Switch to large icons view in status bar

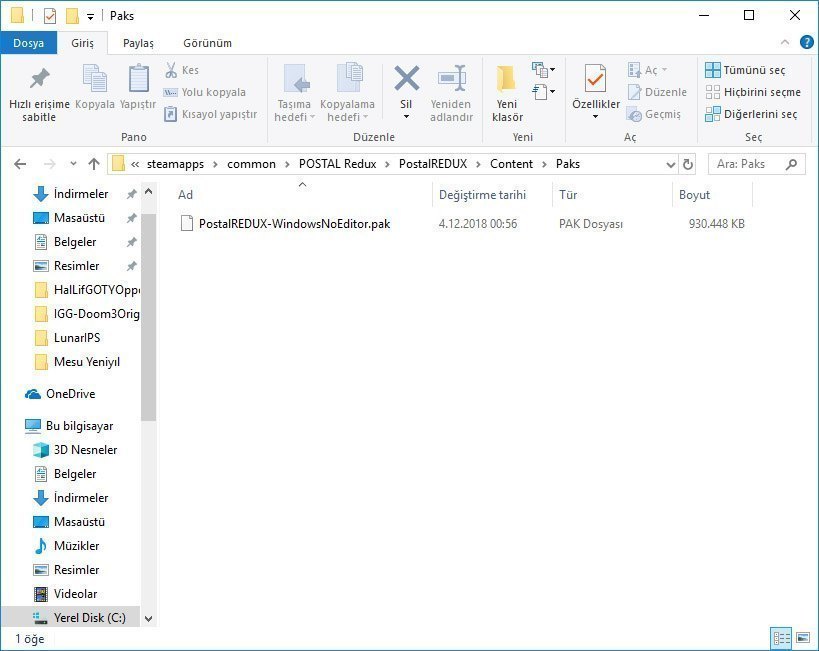(803, 638)
